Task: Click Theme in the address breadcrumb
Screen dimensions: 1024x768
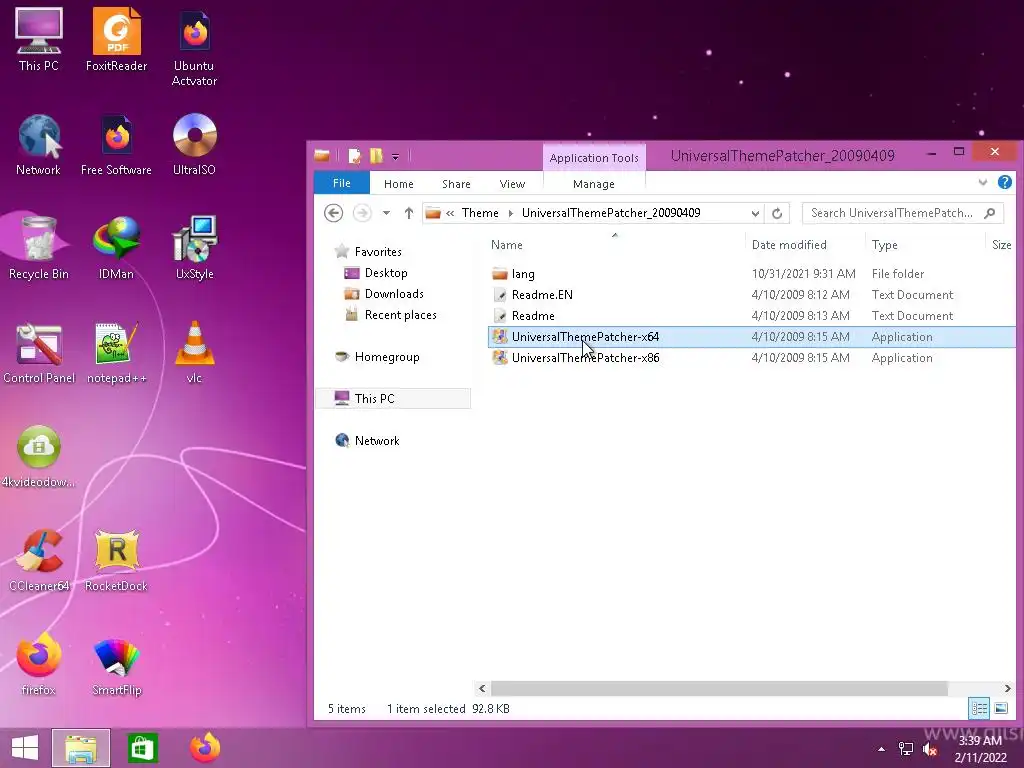Action: tap(480, 213)
